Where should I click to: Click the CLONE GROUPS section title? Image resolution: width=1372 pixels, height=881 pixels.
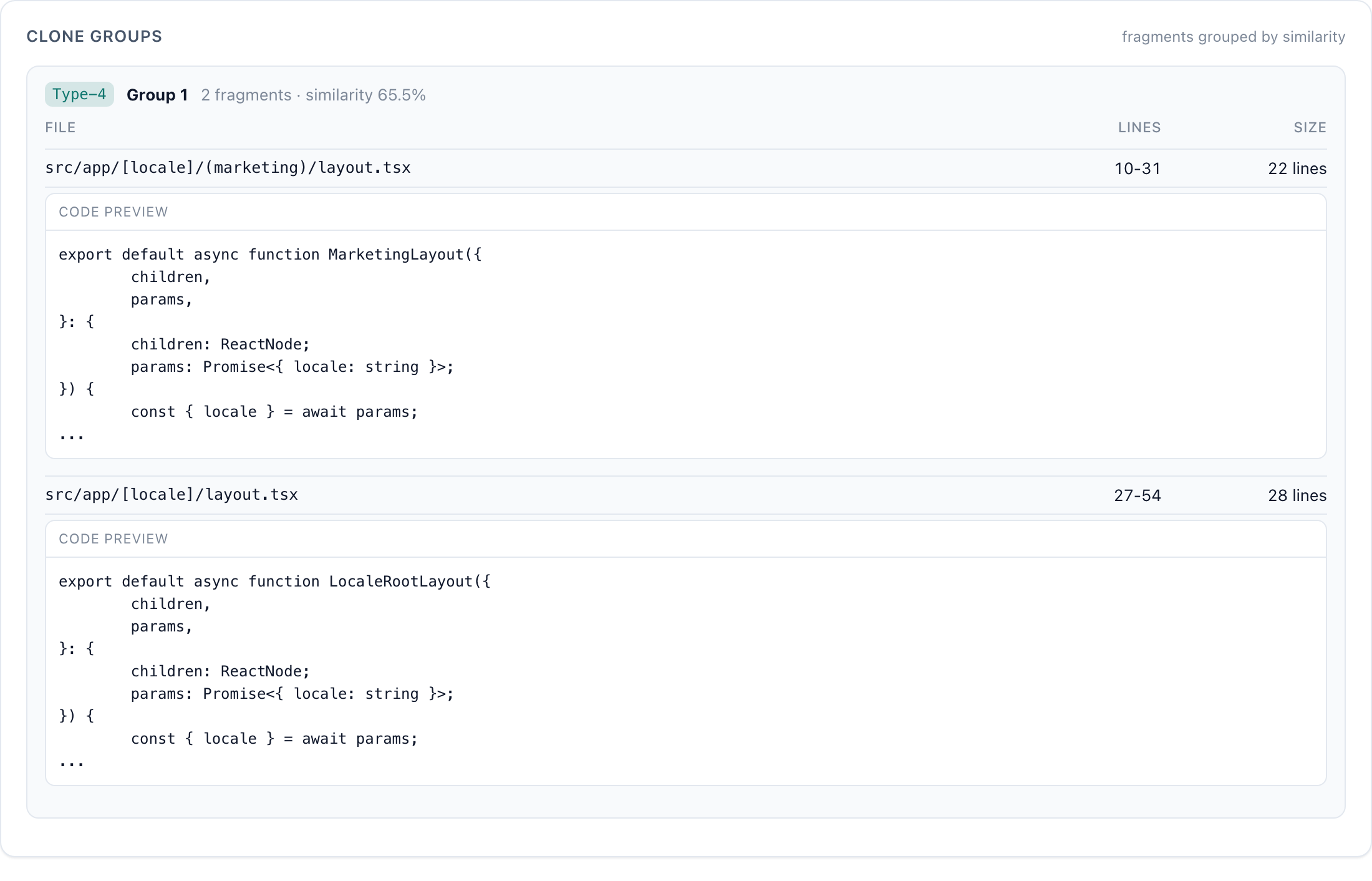(94, 36)
